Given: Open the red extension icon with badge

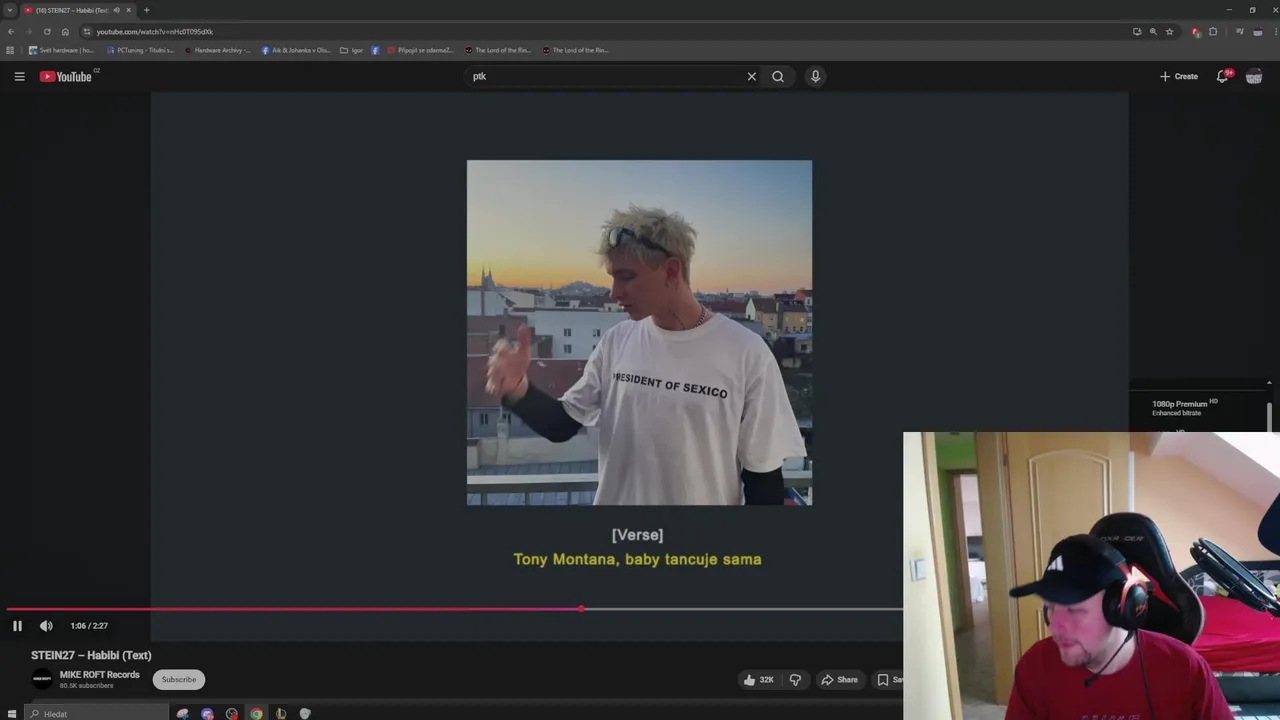Looking at the screenshot, I should [1196, 32].
